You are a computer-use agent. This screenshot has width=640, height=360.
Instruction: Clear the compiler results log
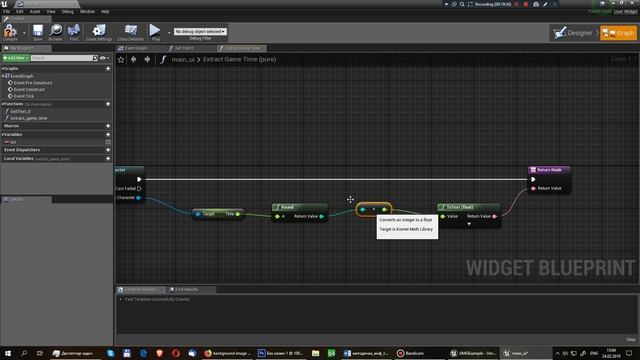point(631,340)
